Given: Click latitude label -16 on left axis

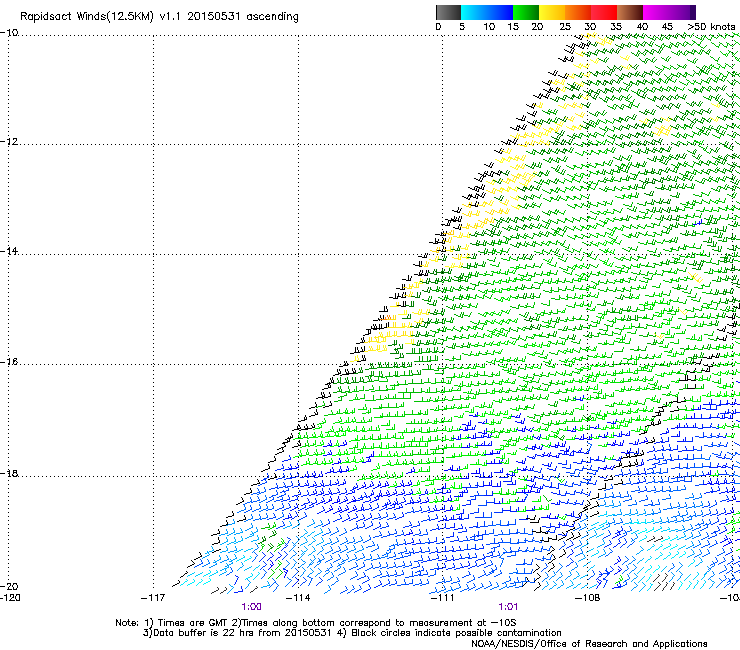Looking at the screenshot, I should tap(9, 362).
